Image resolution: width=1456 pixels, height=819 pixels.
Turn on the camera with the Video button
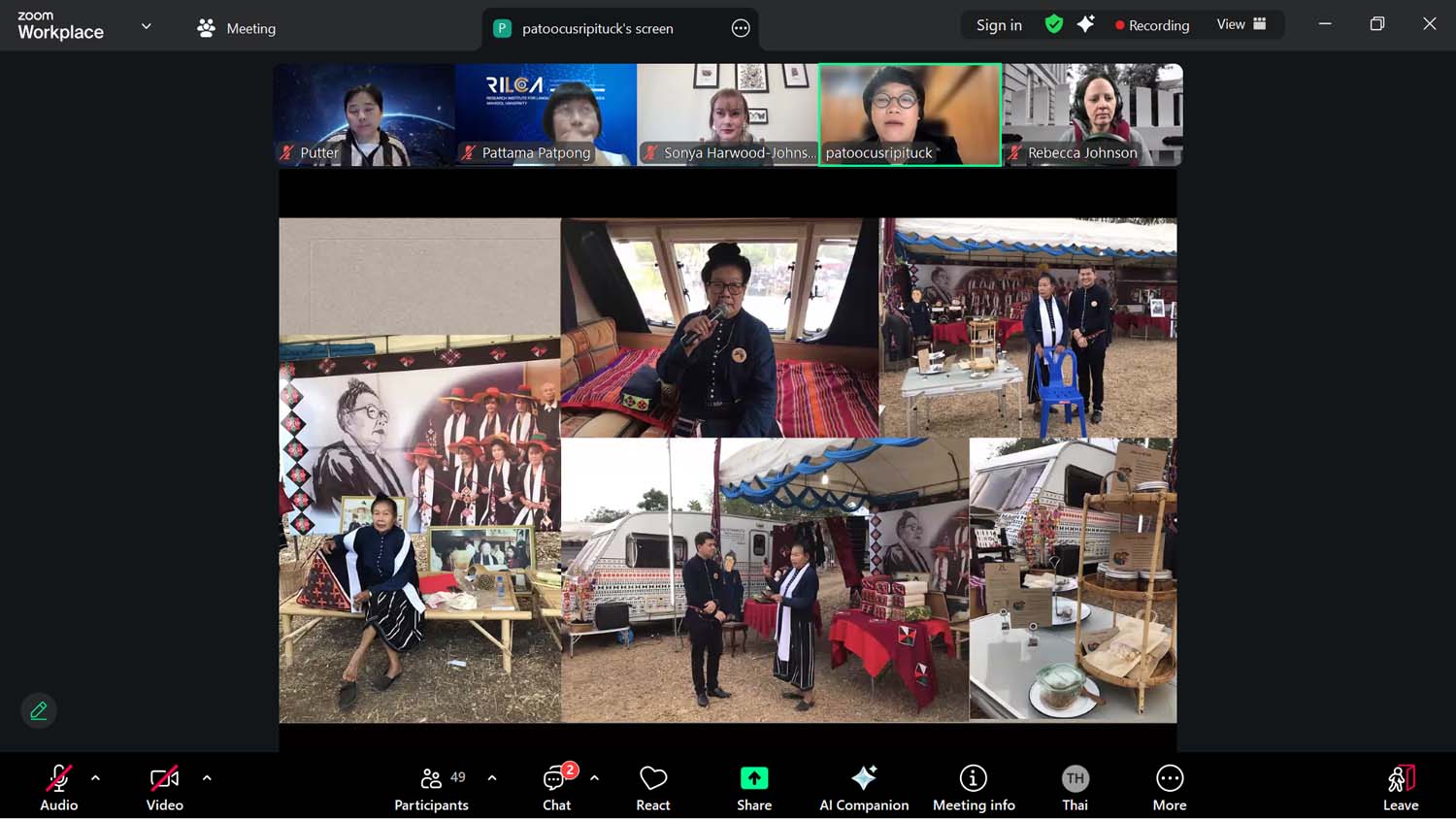tap(164, 788)
